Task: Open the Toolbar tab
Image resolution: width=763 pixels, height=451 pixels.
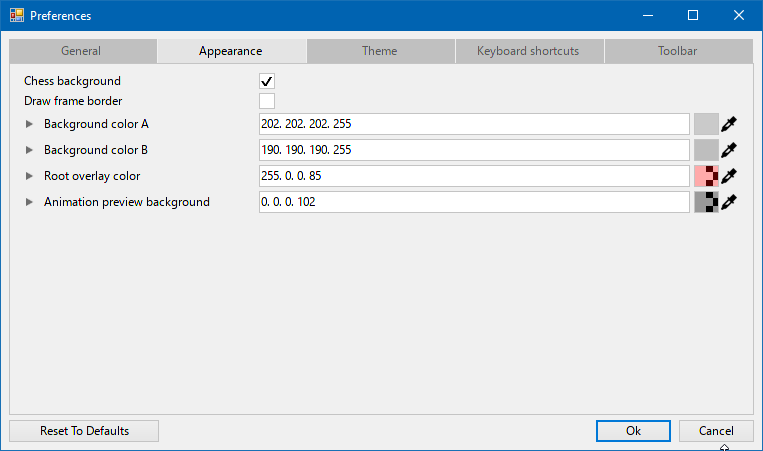Action: pos(677,51)
